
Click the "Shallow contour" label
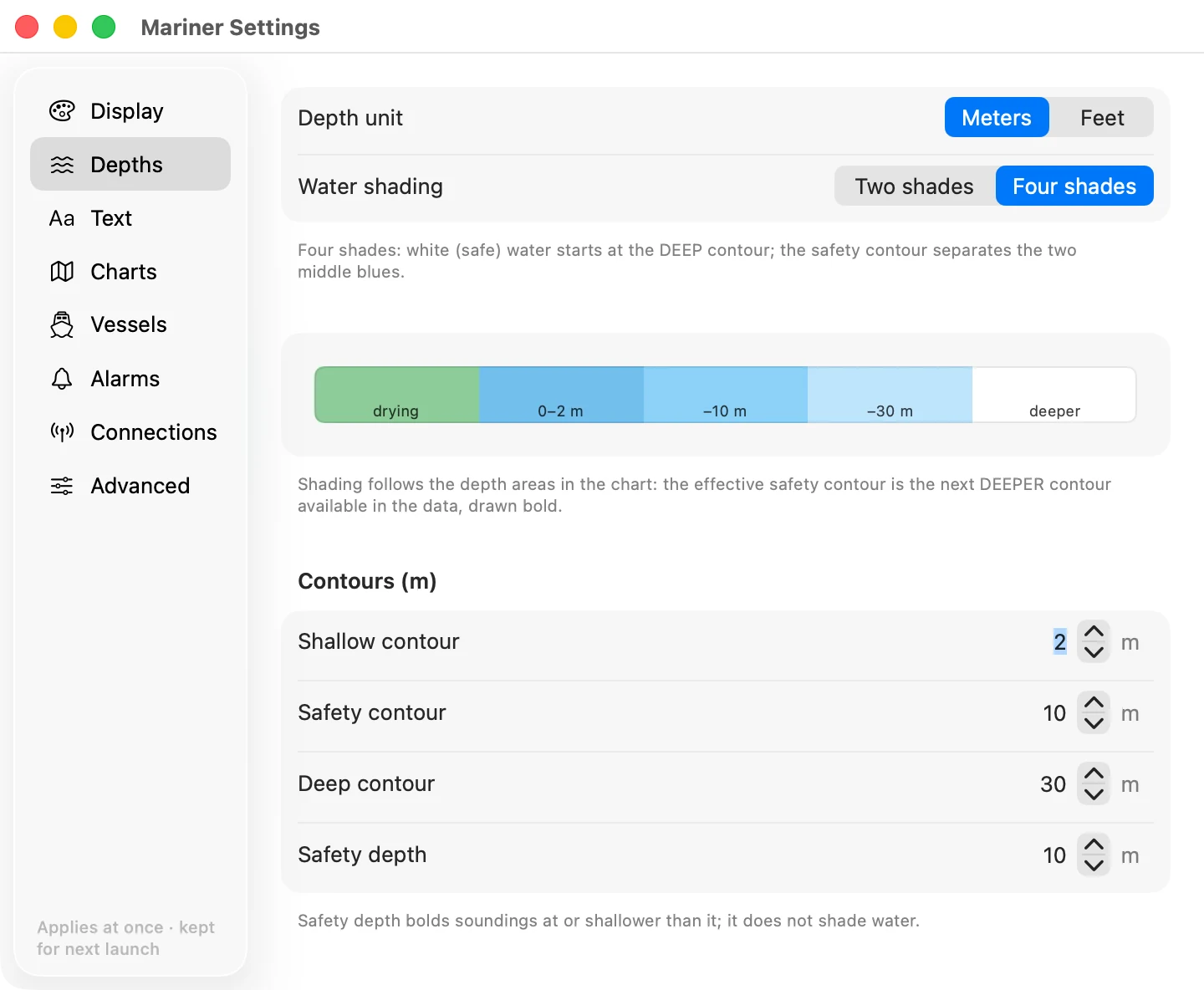pyautogui.click(x=379, y=641)
